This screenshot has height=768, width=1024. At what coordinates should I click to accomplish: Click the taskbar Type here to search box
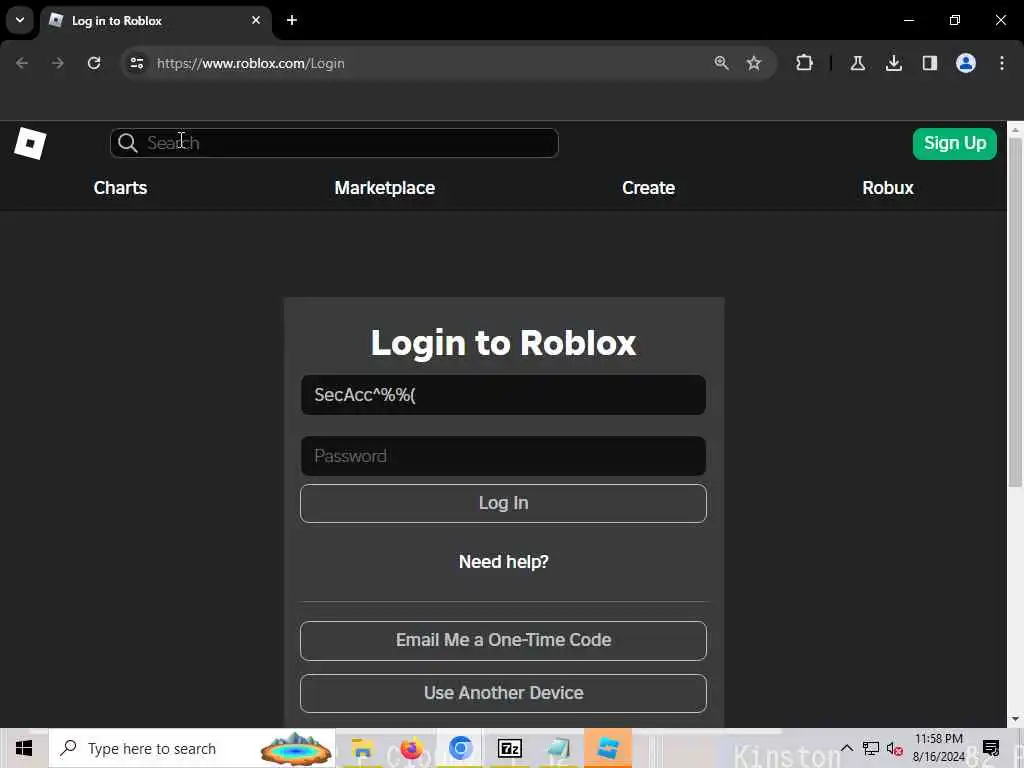(x=191, y=748)
